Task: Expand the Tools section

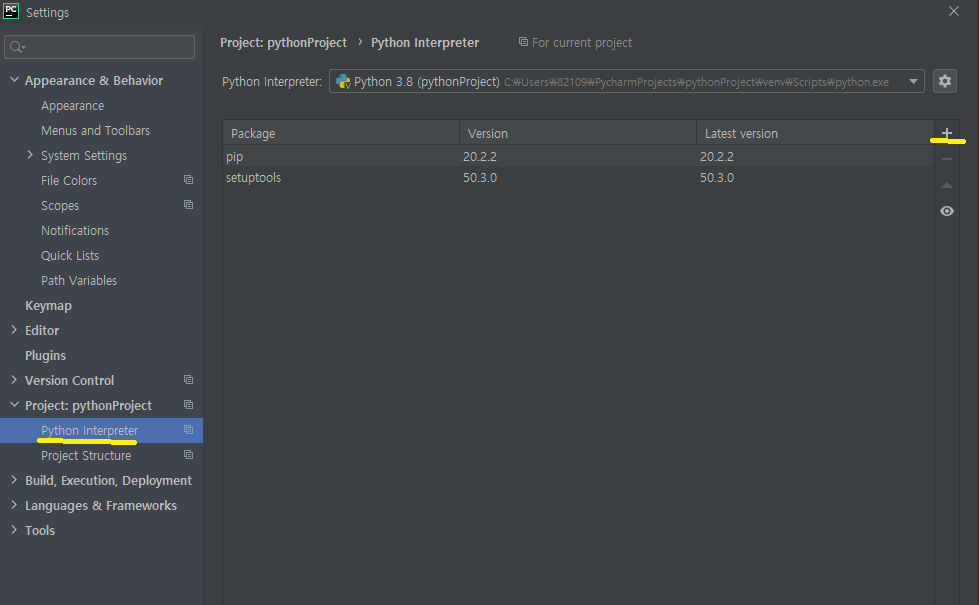Action: 14,529
